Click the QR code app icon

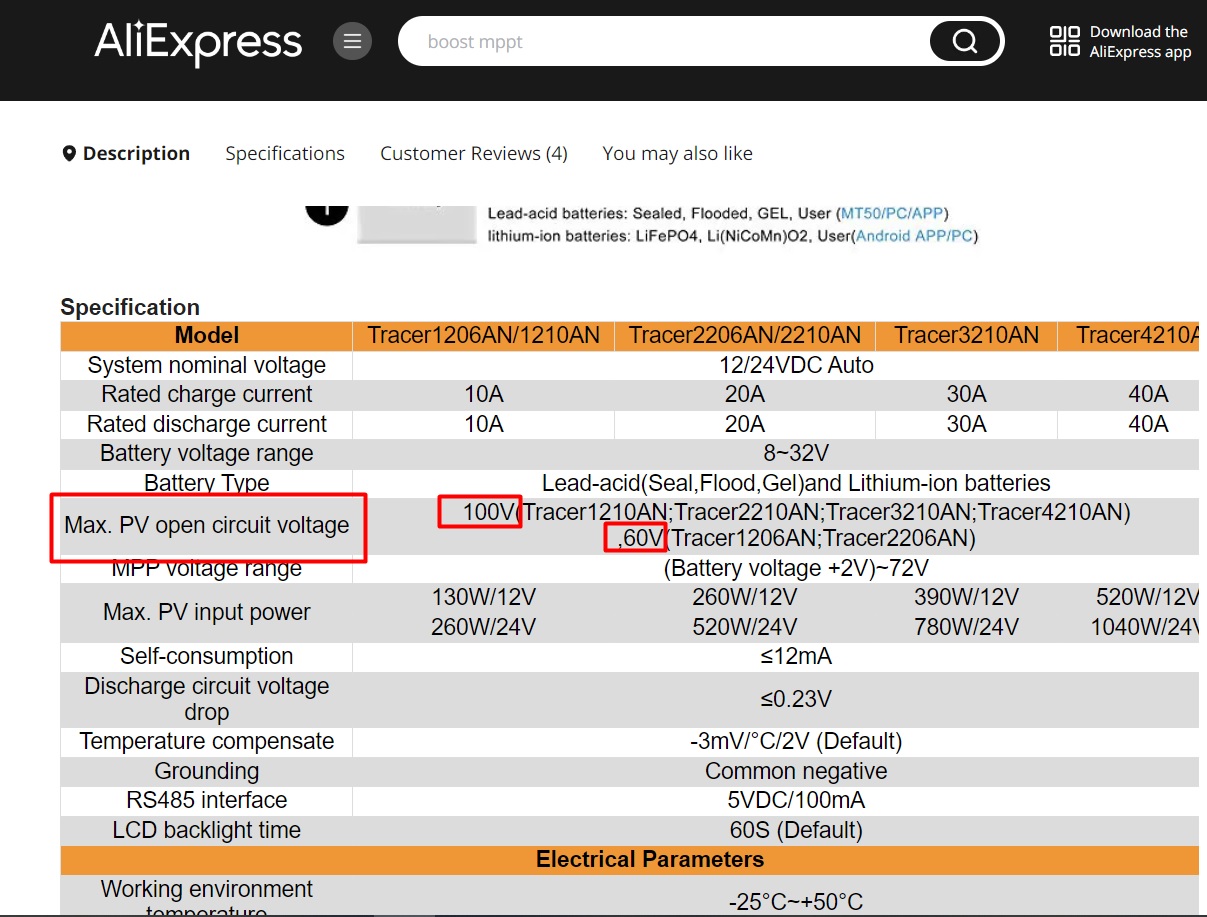click(1064, 41)
